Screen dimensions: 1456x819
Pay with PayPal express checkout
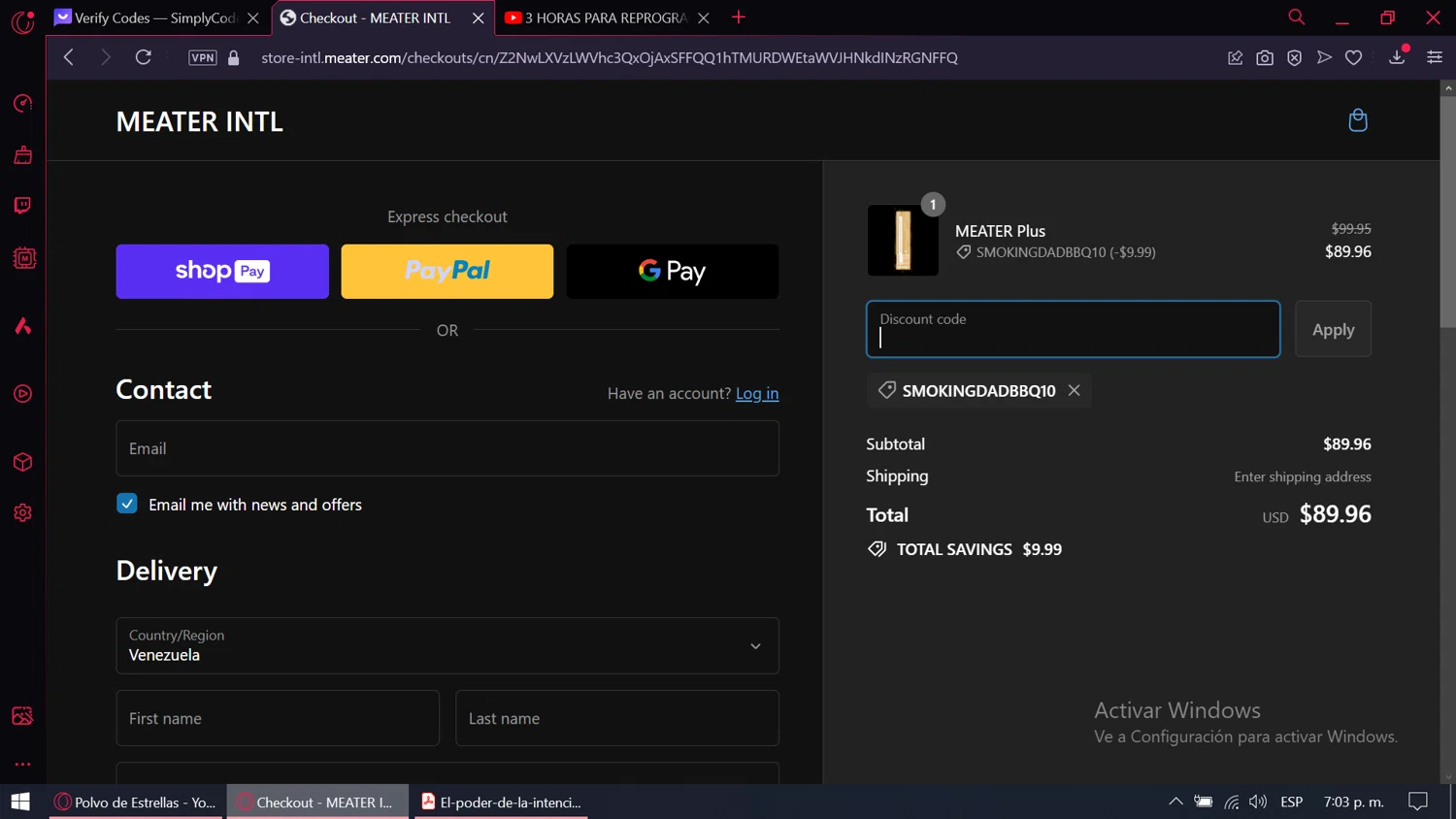point(447,271)
